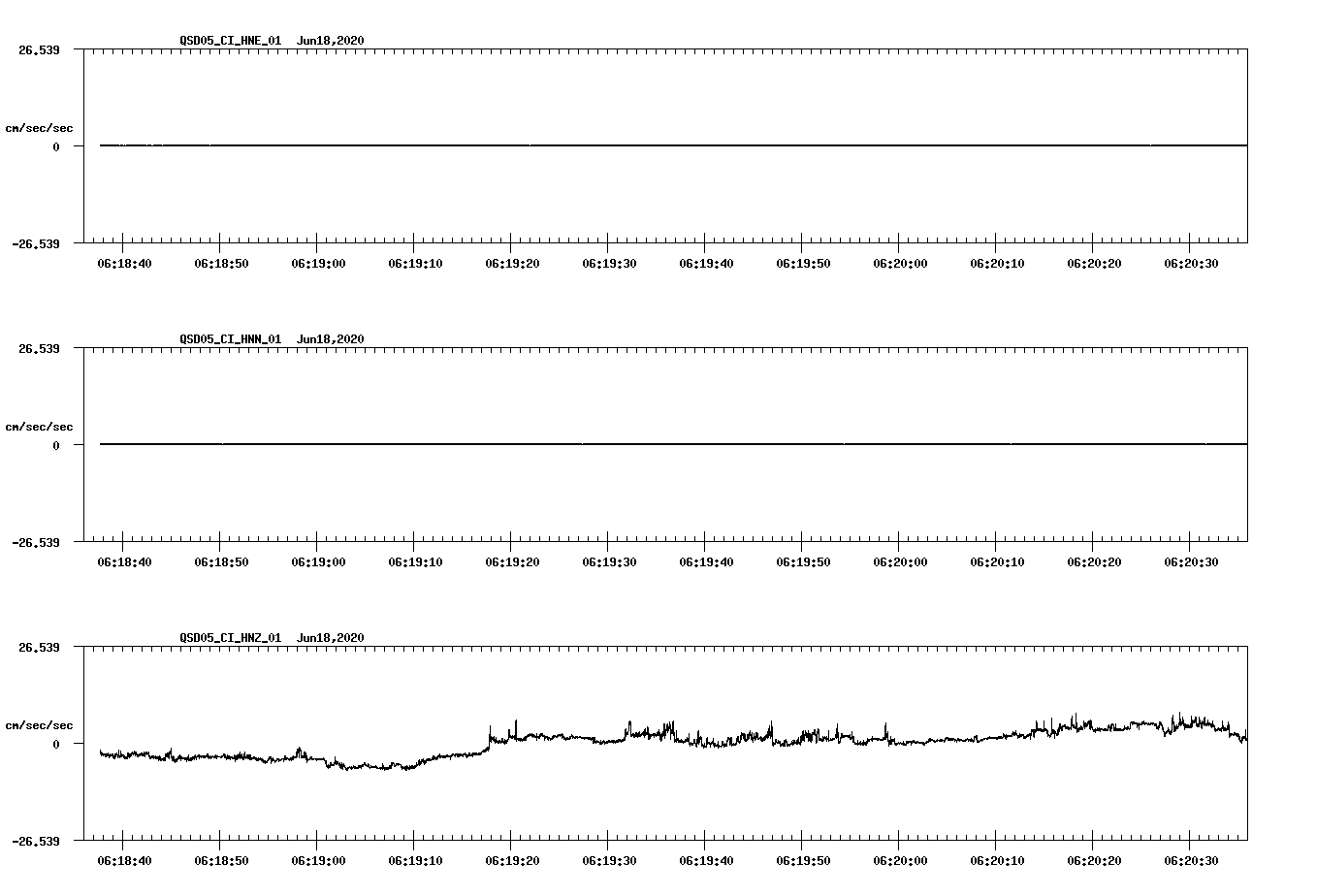Pick 06:20:20 time label under HNZ plot
The image size is (1317, 896).
point(1094,861)
